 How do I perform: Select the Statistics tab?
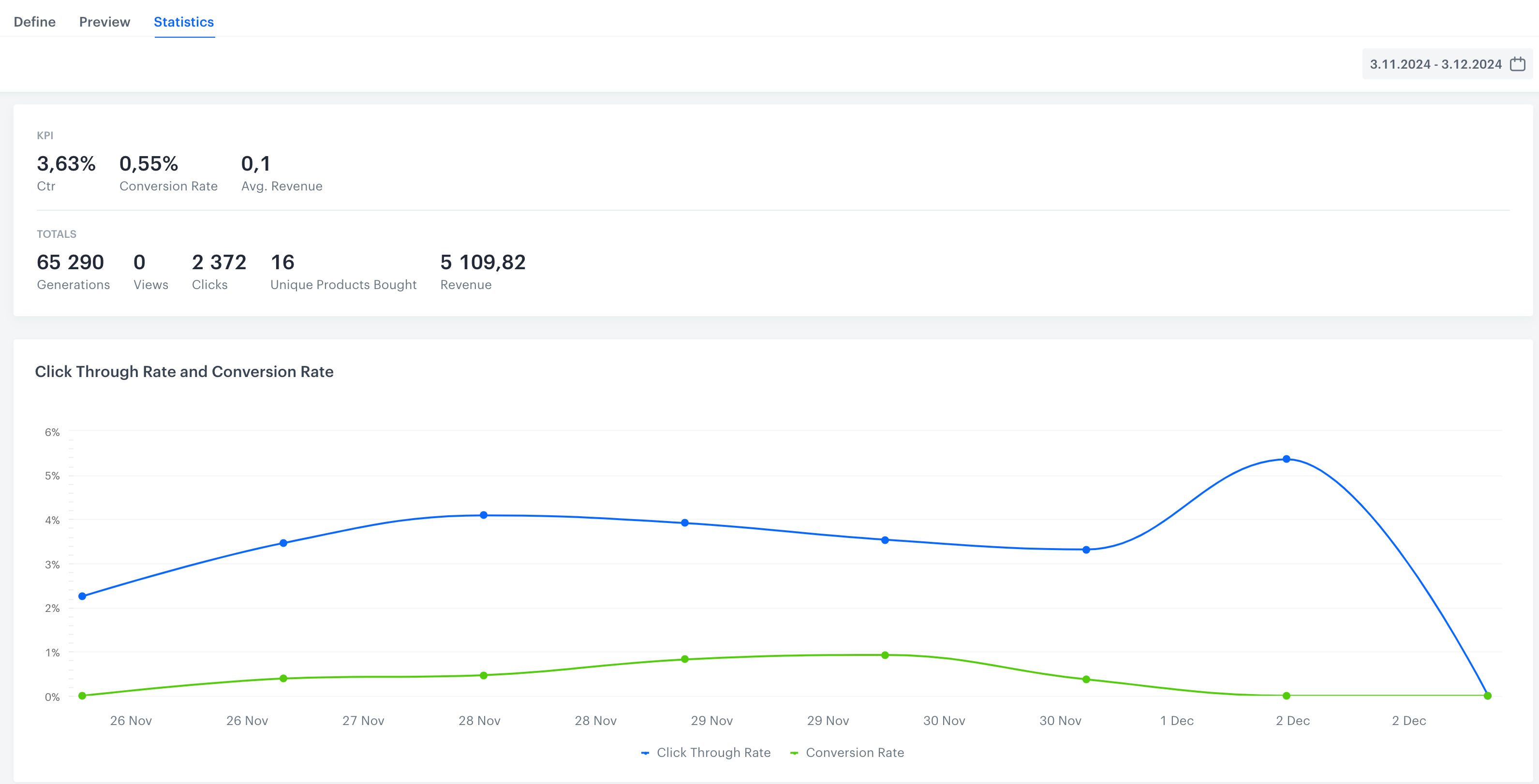(x=183, y=21)
